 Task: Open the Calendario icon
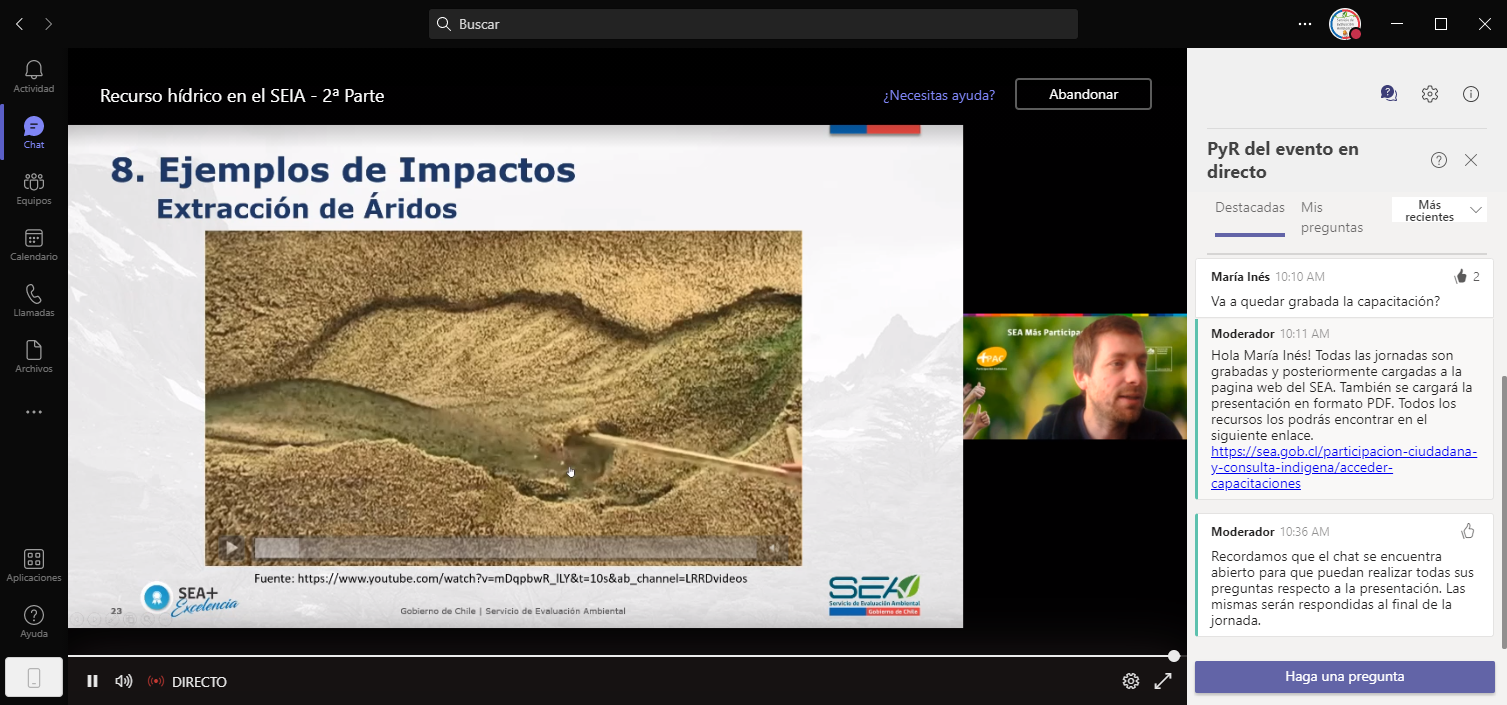tap(34, 244)
